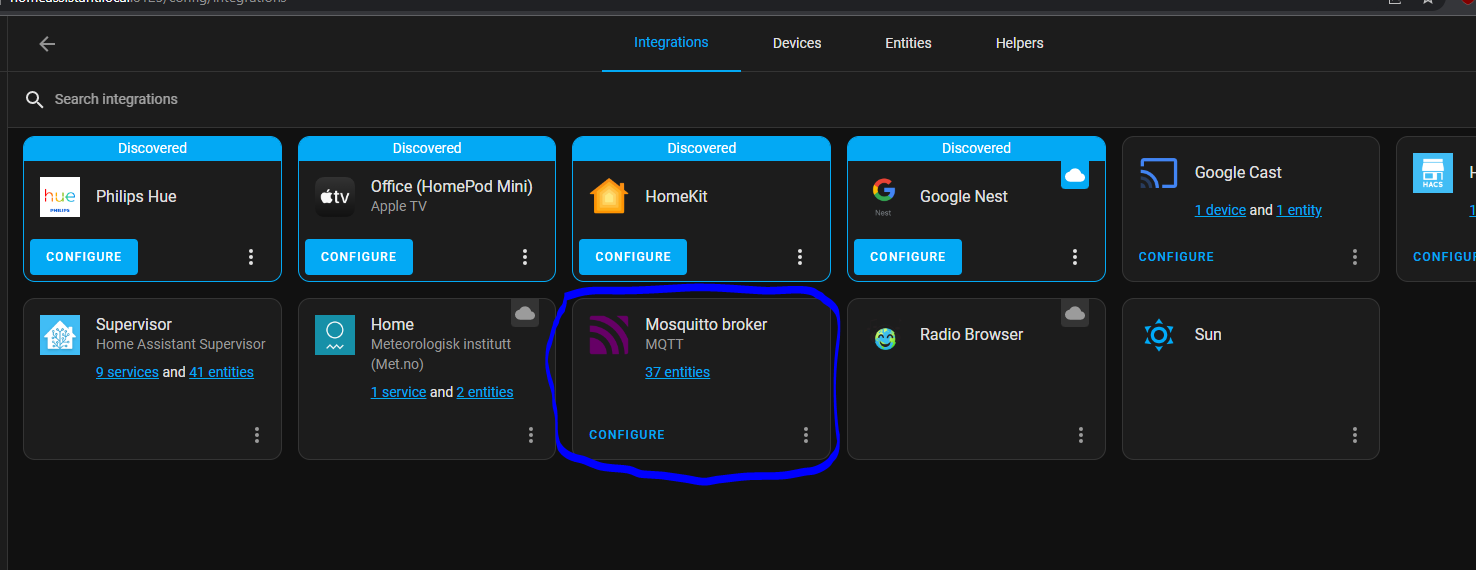The height and width of the screenshot is (570, 1476).
Task: Focus the Search integrations field
Action: [x=740, y=99]
